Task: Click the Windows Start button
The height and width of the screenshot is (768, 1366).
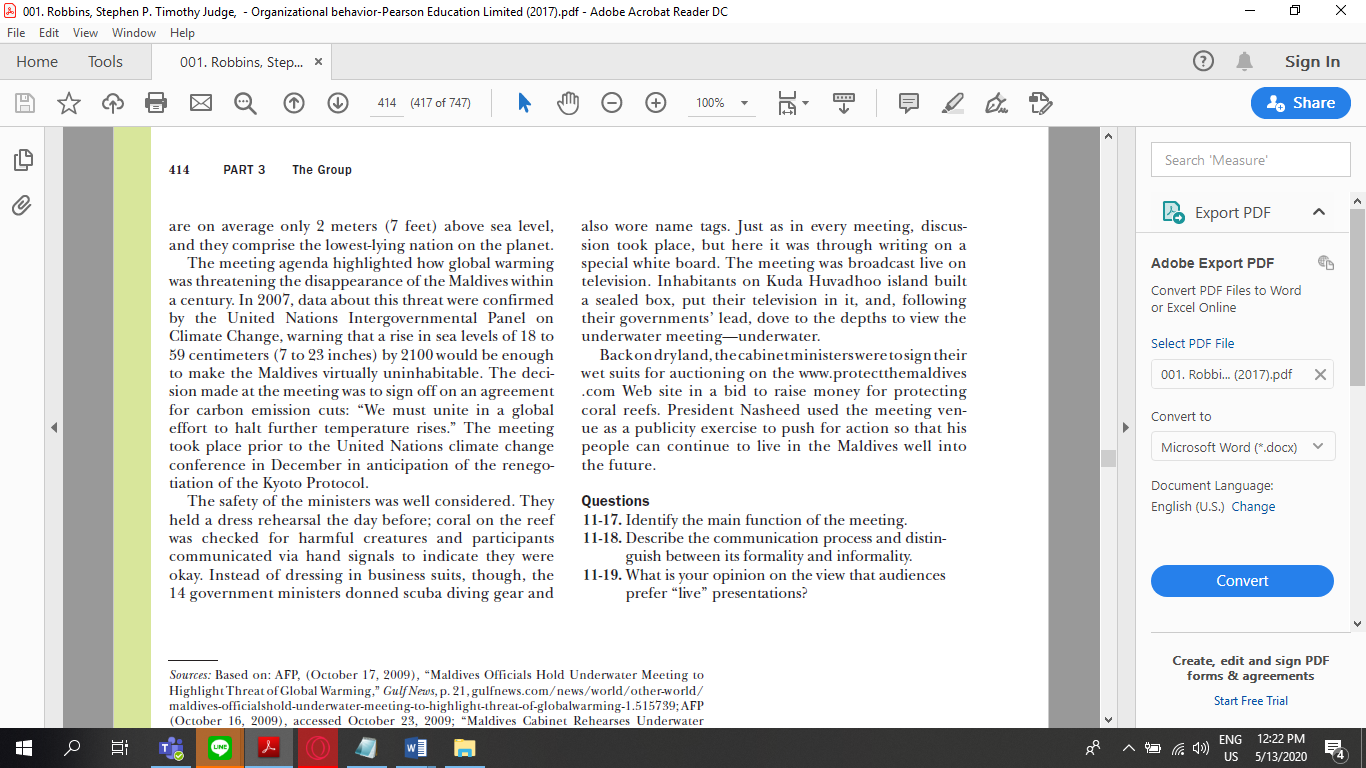Action: pos(24,748)
